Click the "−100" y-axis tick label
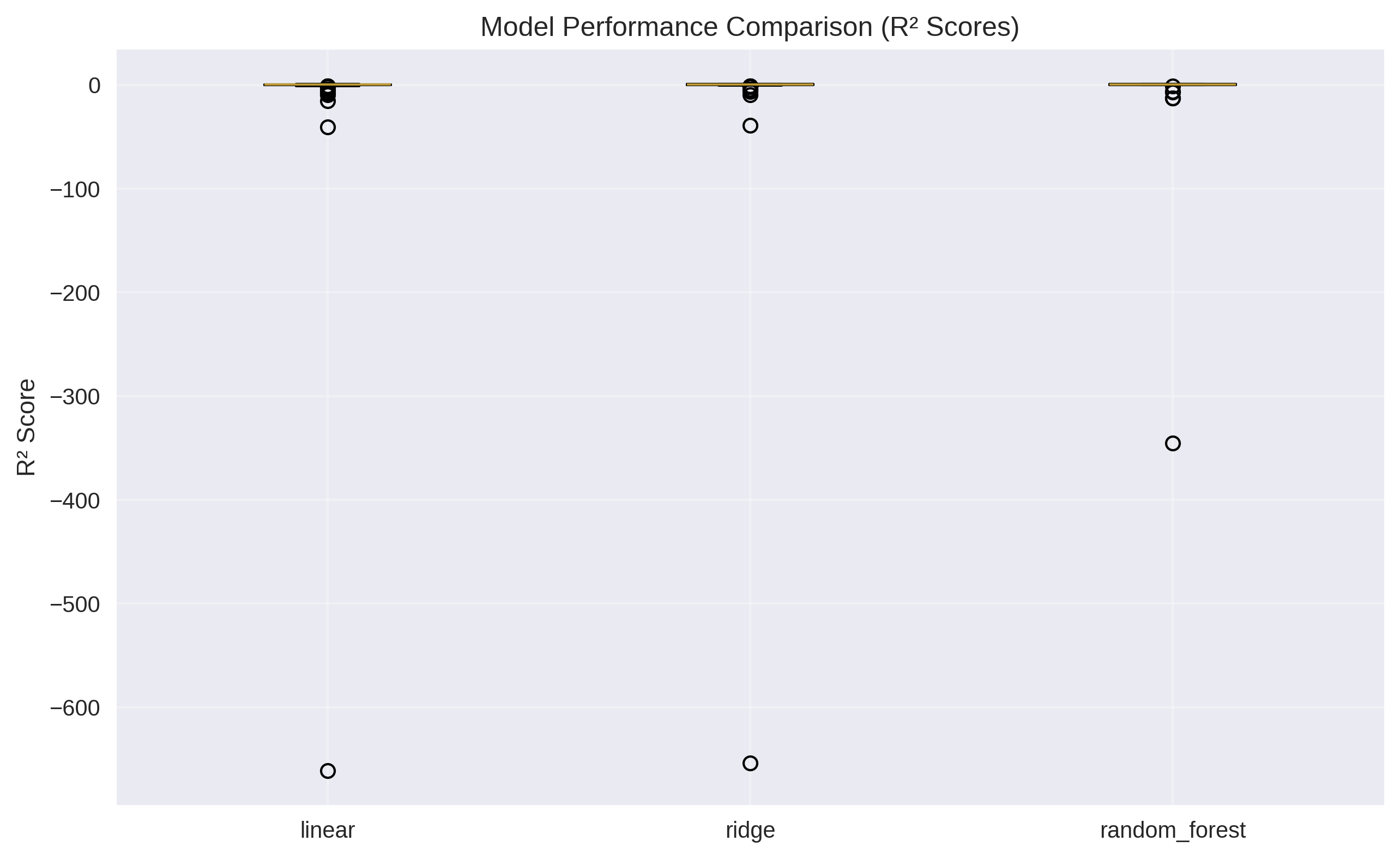This screenshot has width=1400, height=859. 75,190
